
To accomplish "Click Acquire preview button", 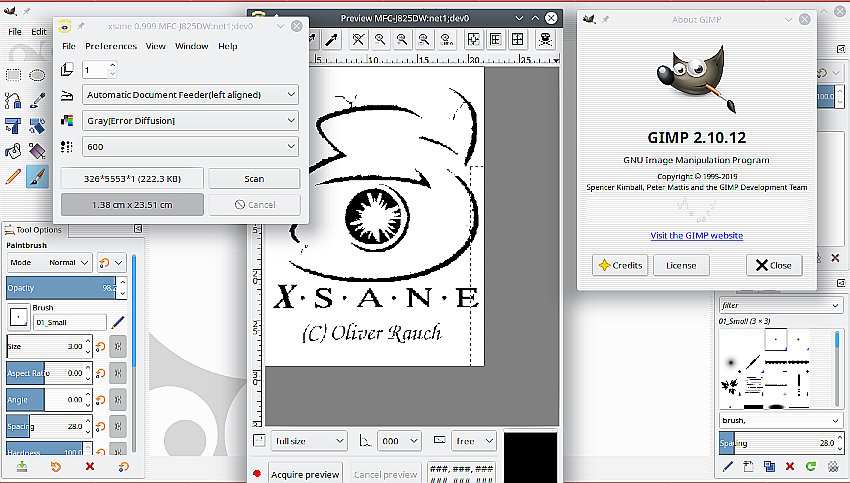I will click(305, 474).
